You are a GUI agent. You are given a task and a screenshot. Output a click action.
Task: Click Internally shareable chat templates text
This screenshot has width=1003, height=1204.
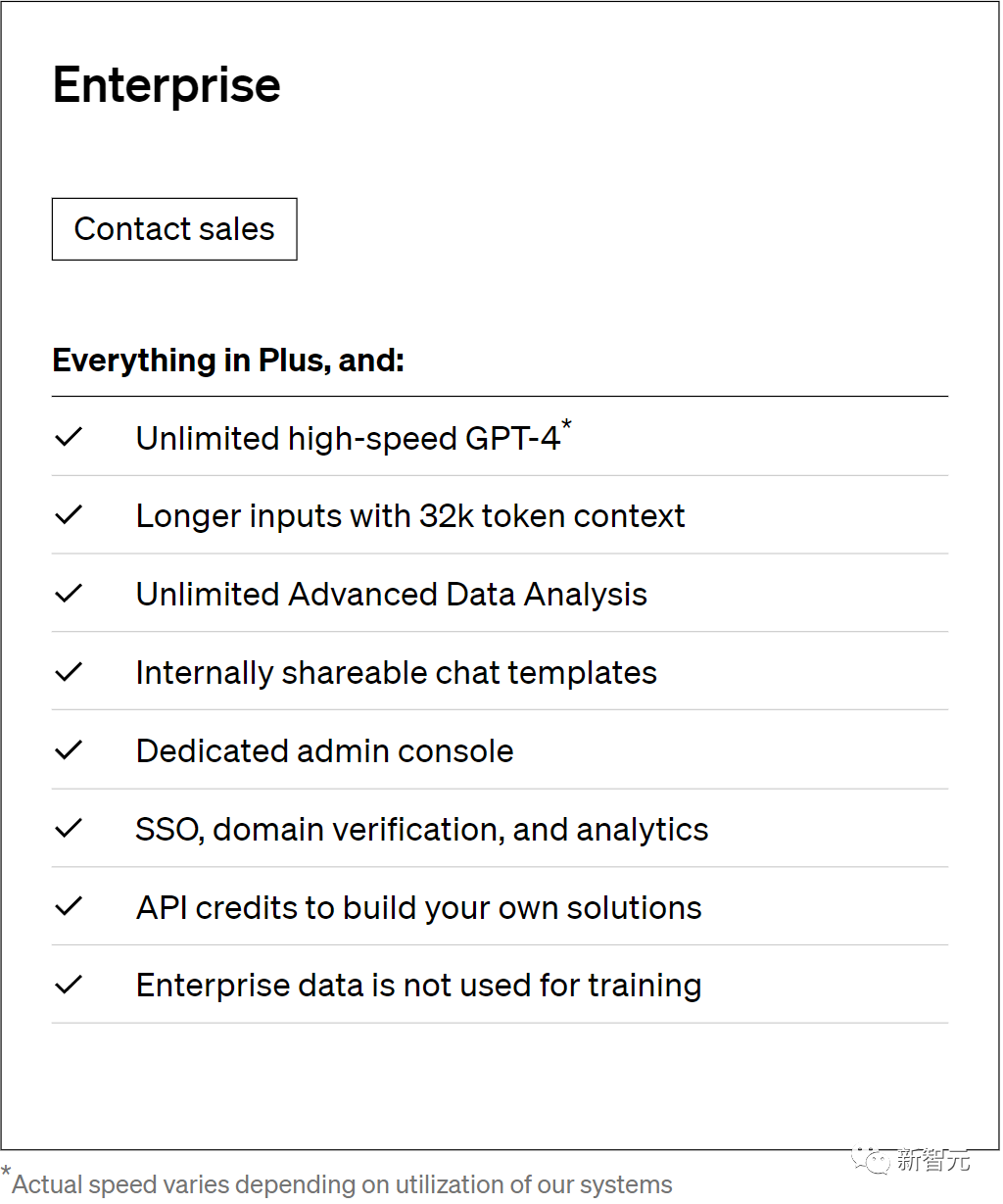[397, 673]
